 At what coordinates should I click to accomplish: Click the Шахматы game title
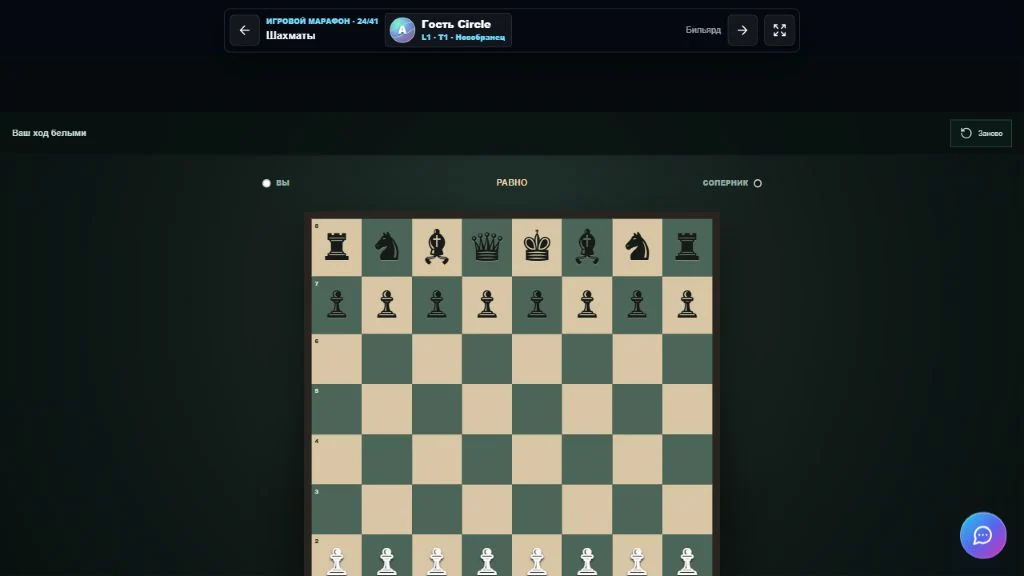pyautogui.click(x=291, y=36)
